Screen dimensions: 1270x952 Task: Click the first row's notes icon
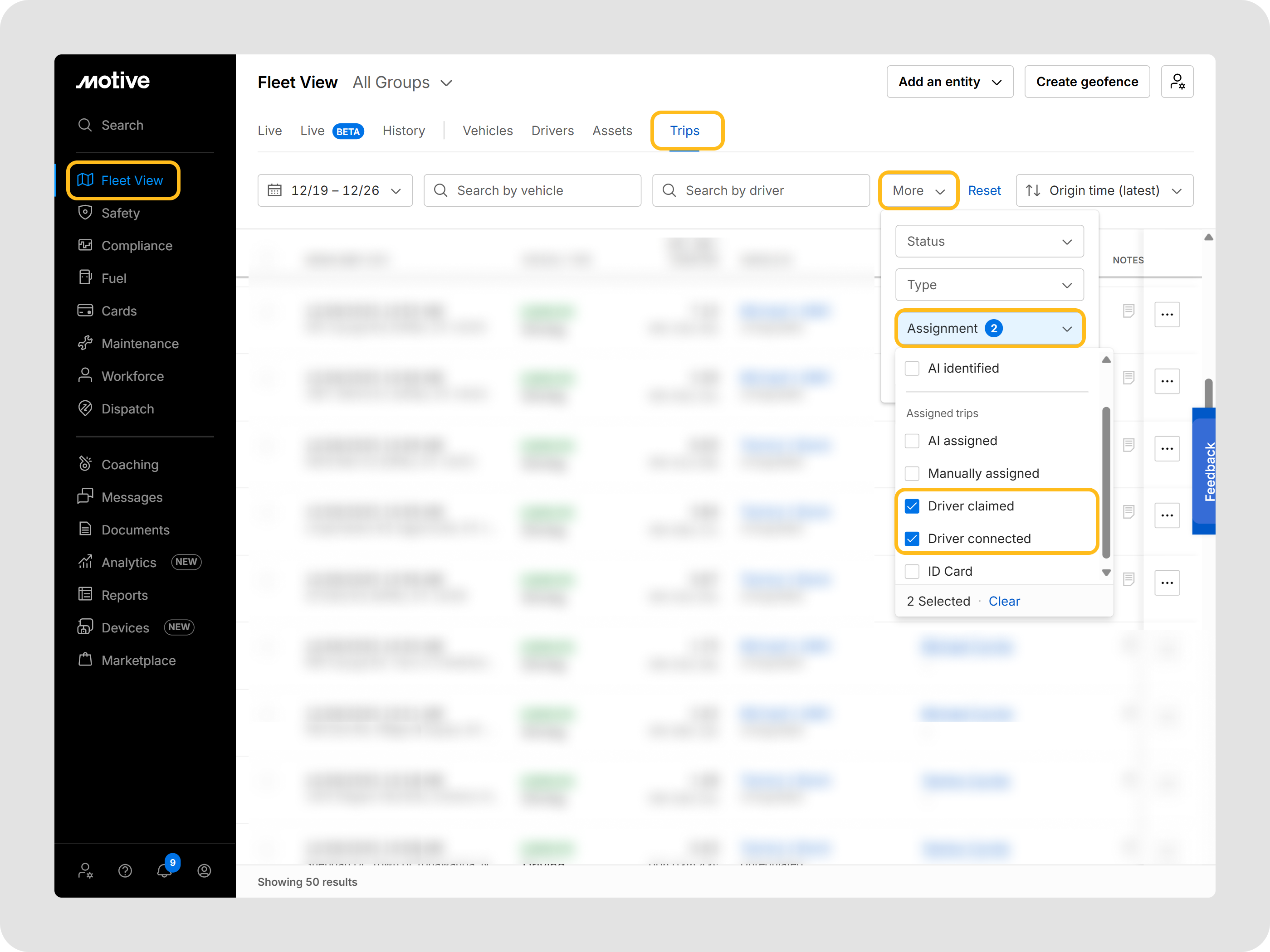(x=1128, y=311)
